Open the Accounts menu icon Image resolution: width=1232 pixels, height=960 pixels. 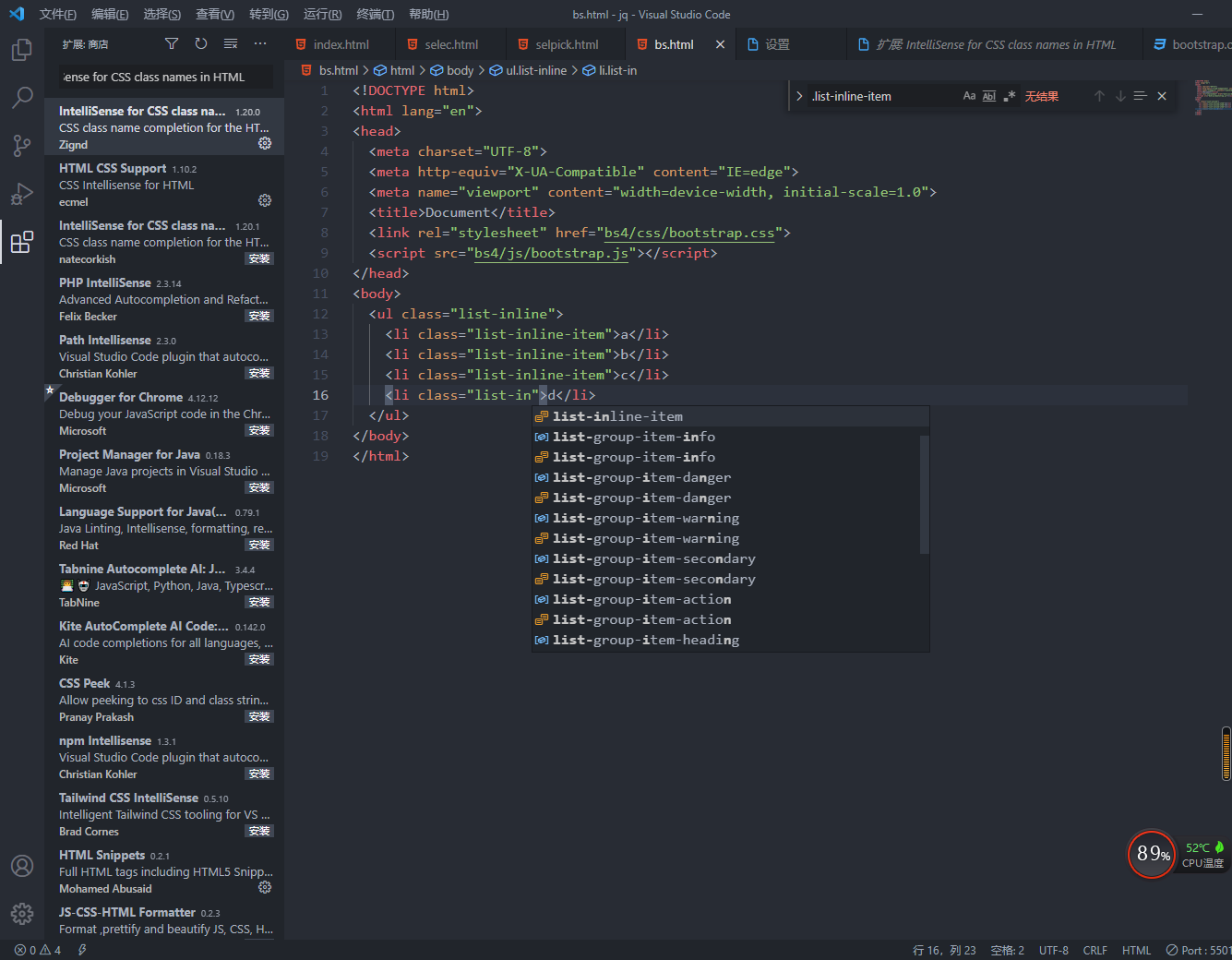pos(22,866)
